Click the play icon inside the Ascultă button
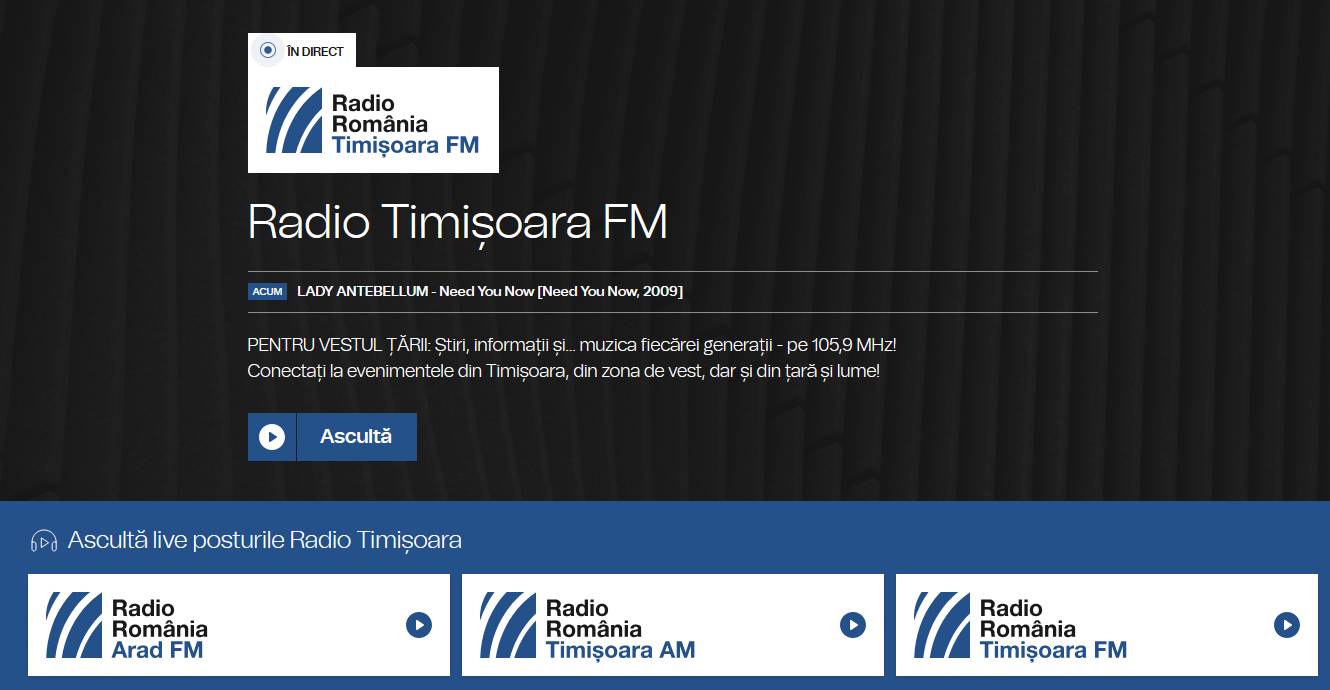The image size is (1330, 690). tap(272, 437)
